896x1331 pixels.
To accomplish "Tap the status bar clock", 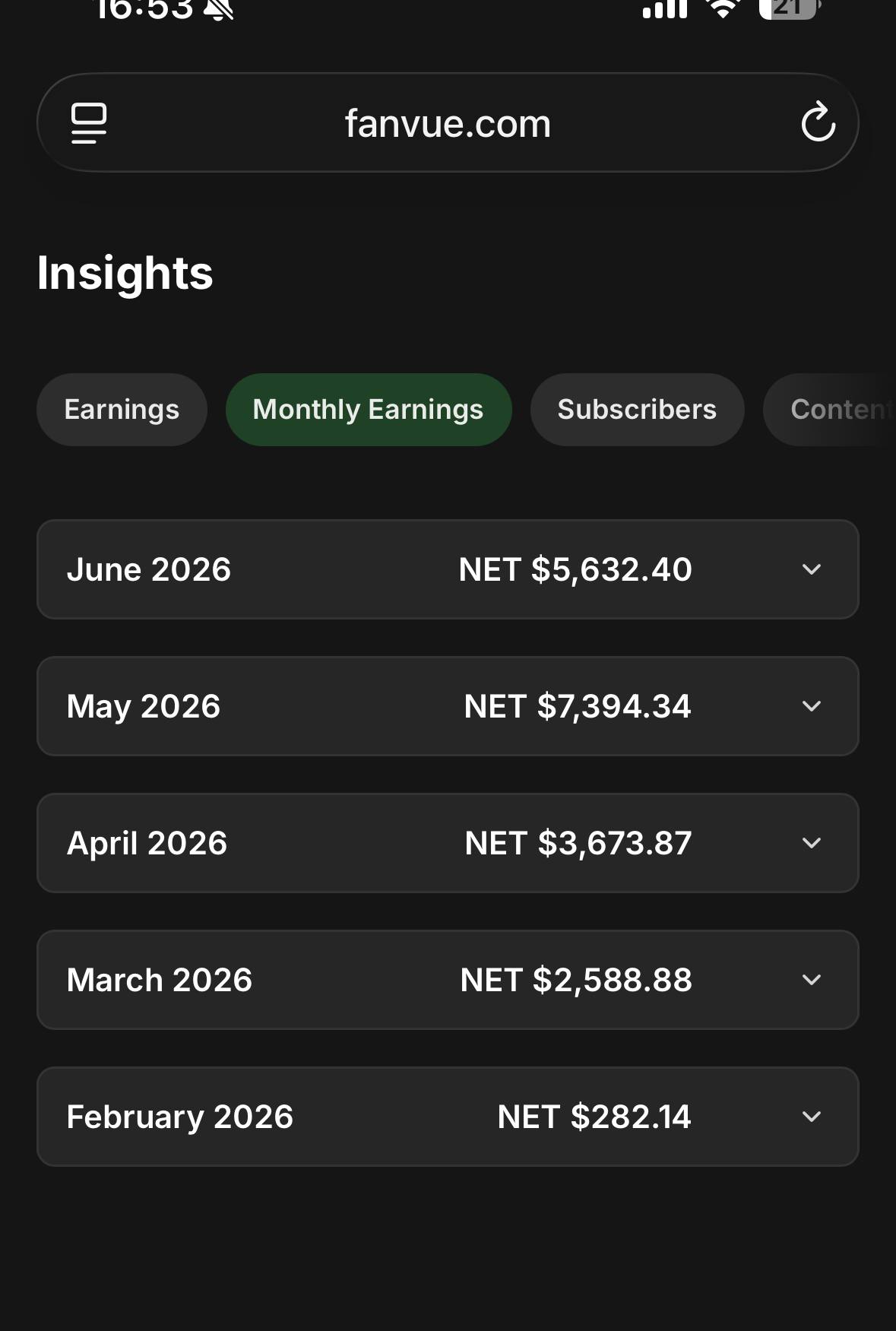I will pyautogui.click(x=144, y=8).
